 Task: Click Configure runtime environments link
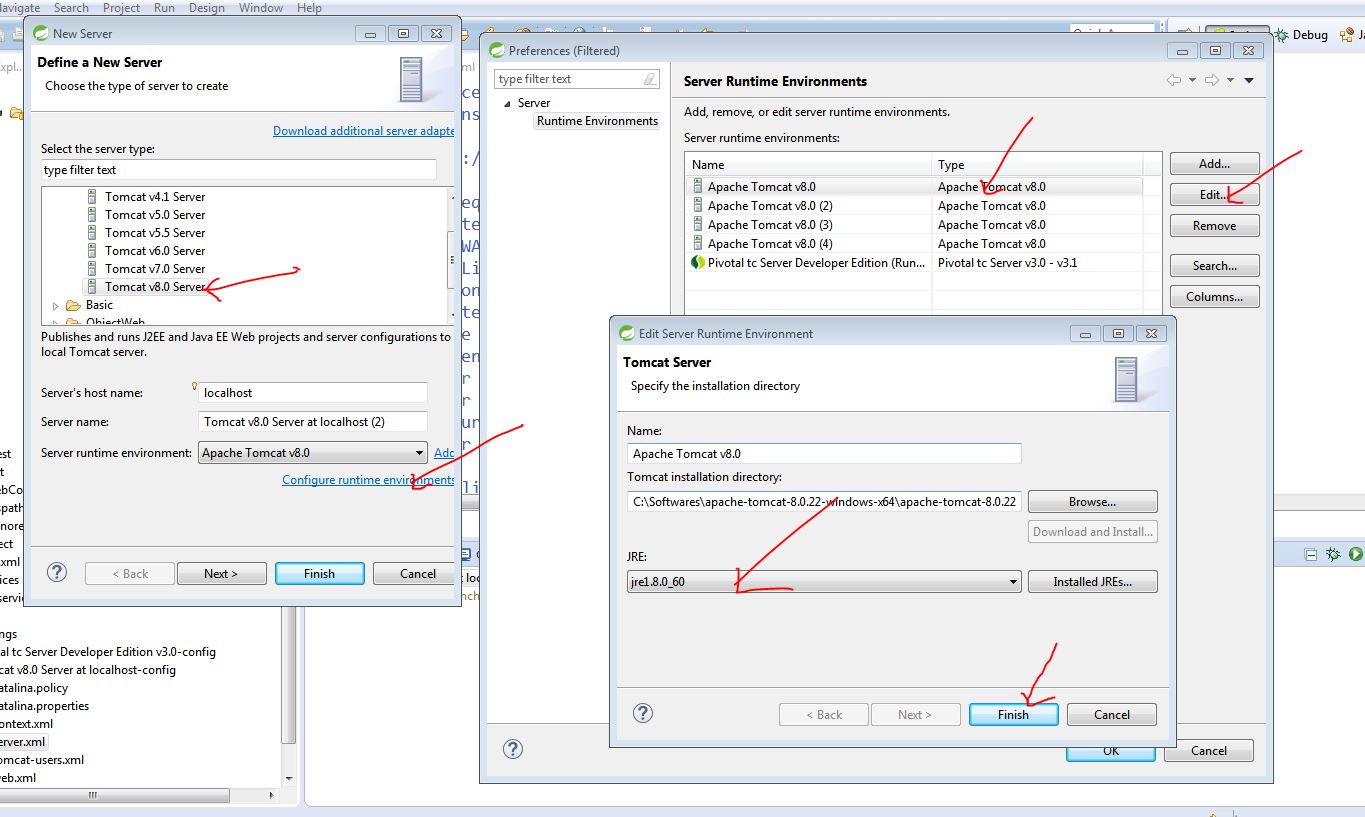[368, 480]
